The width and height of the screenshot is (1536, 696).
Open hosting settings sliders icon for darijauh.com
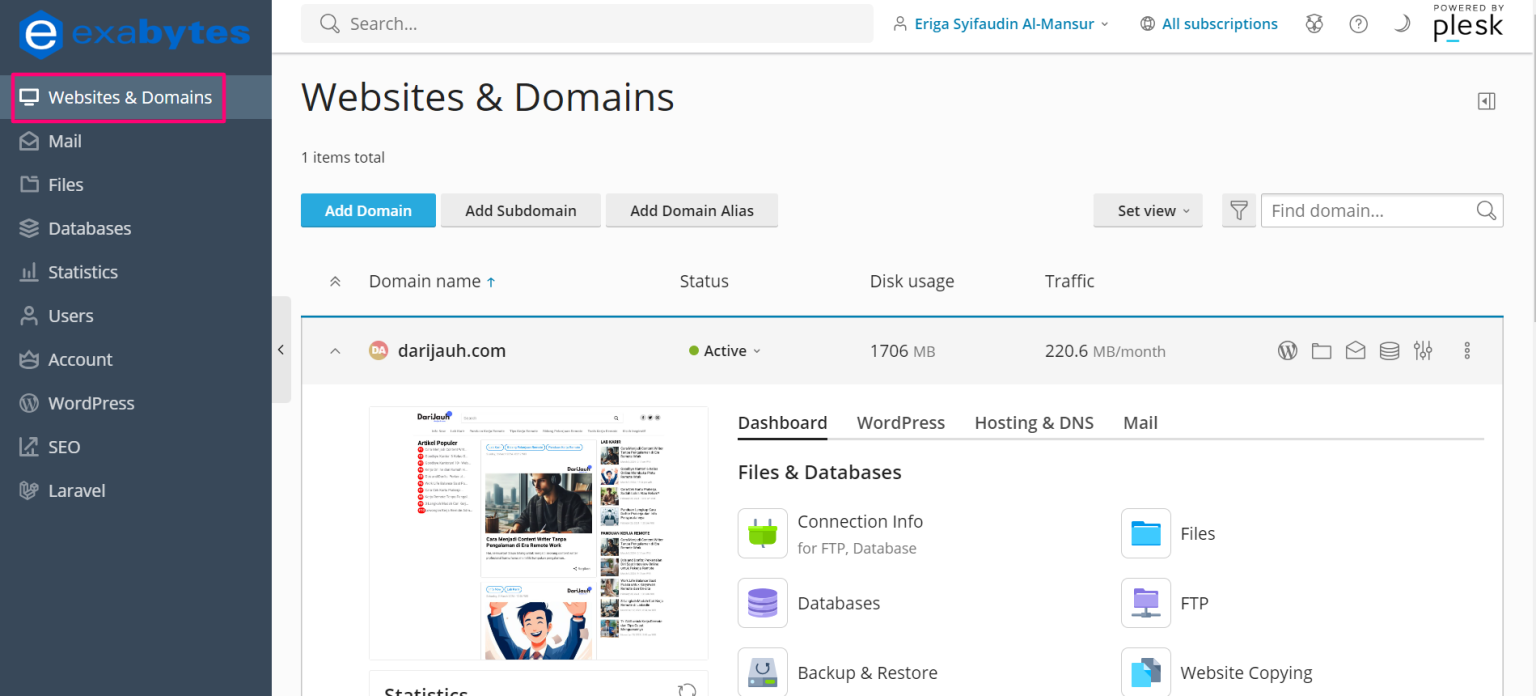[1423, 351]
